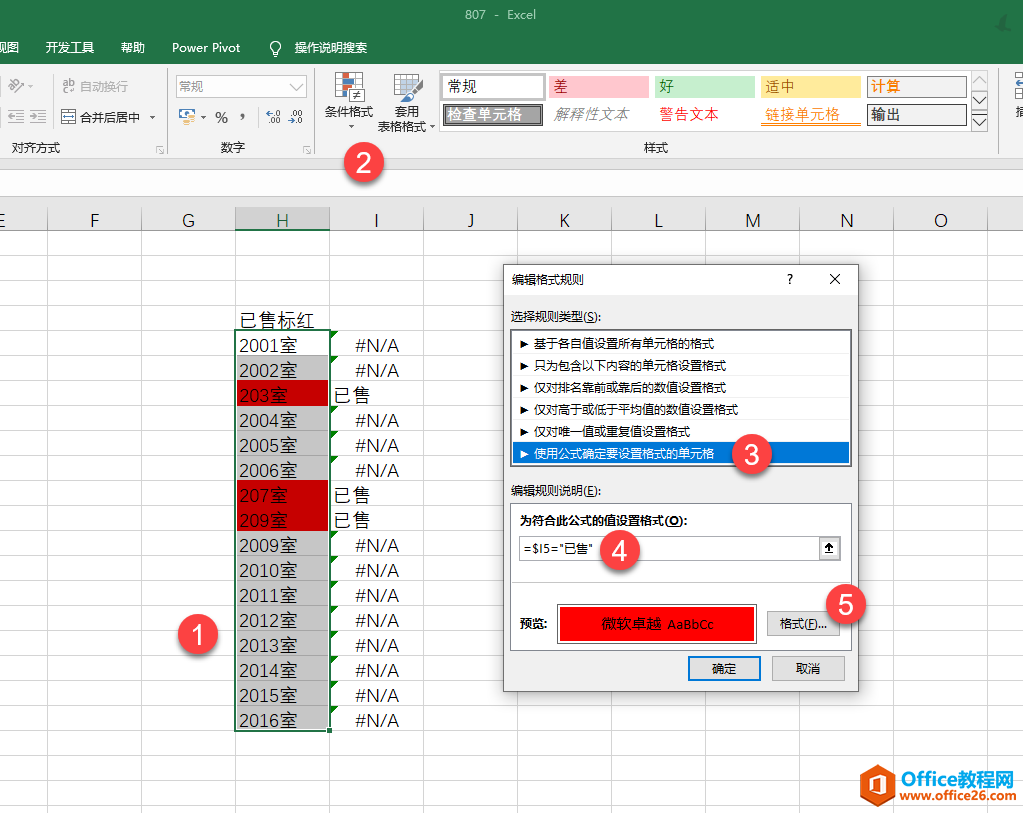The height and width of the screenshot is (813, 1023).
Task: Apply the Calculation (计算) cell style
Action: point(917,86)
